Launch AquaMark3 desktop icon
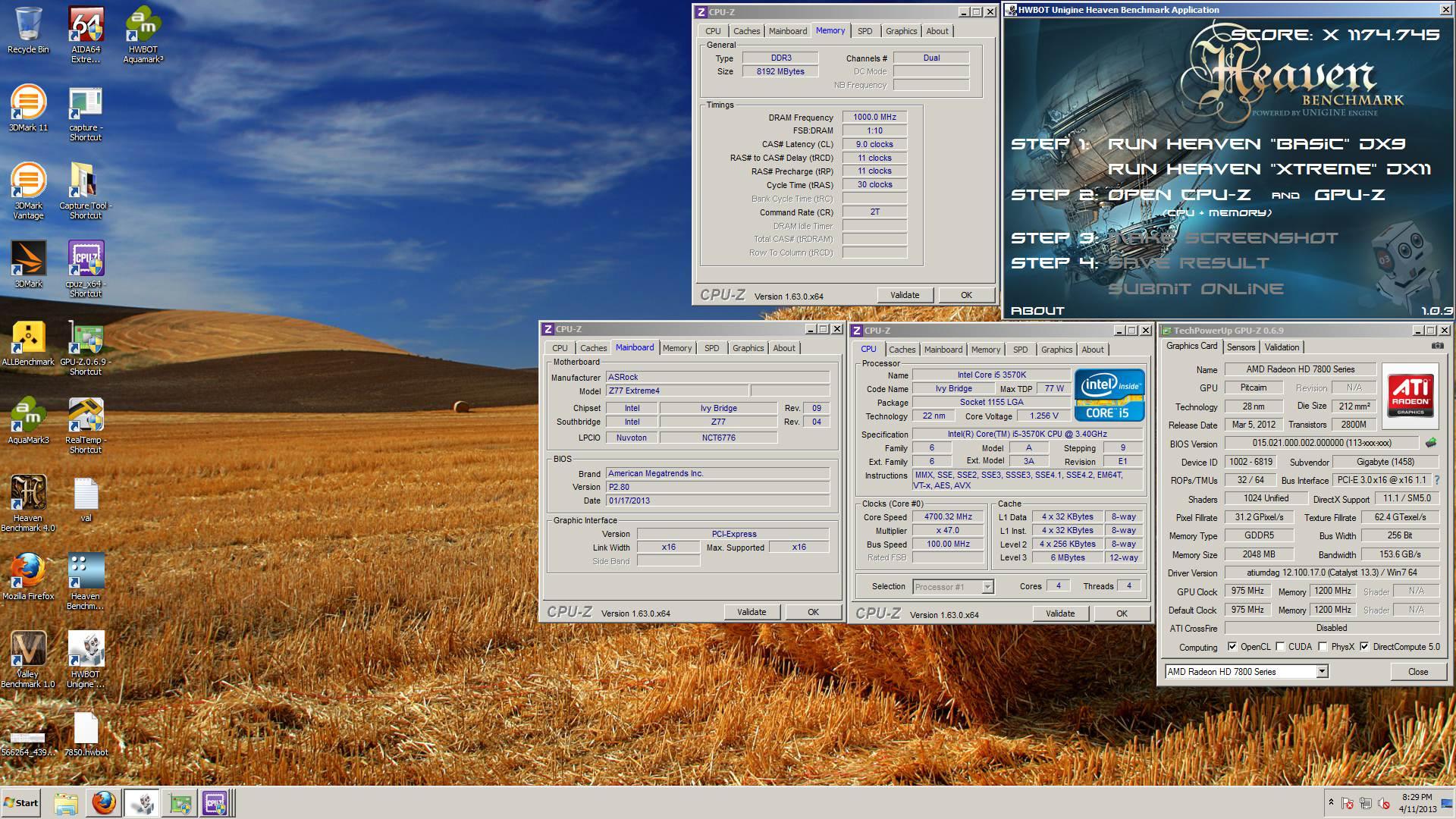 28,421
